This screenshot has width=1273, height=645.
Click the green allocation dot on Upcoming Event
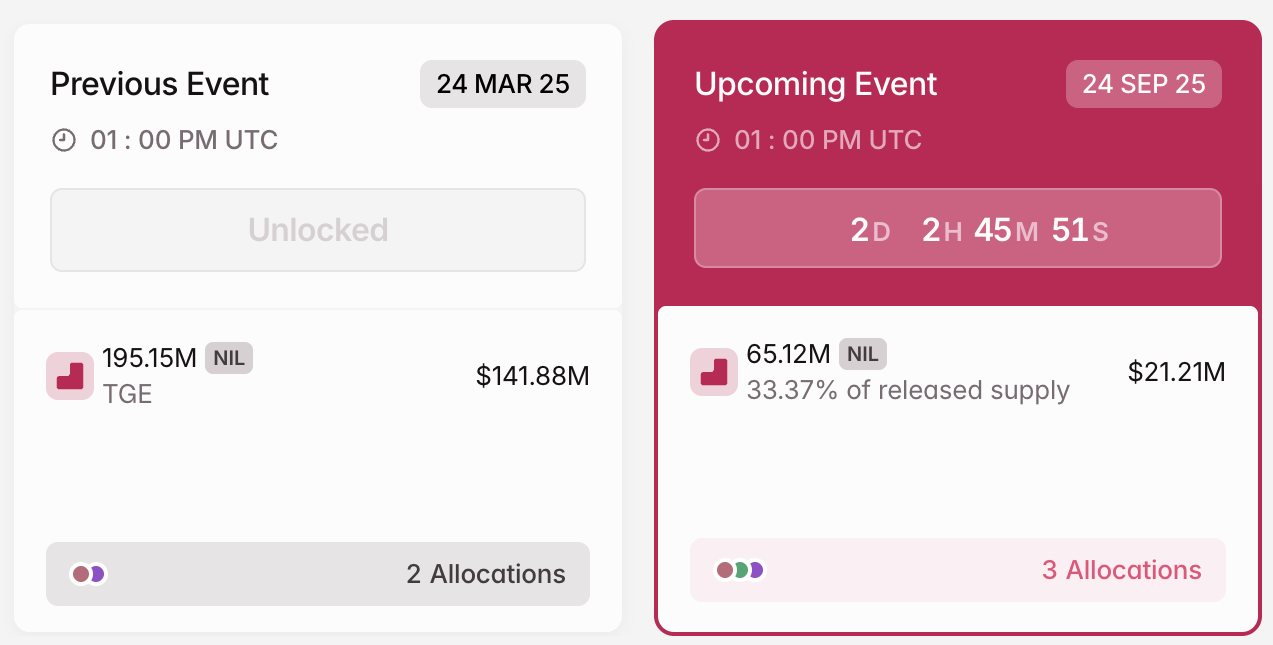[x=740, y=570]
